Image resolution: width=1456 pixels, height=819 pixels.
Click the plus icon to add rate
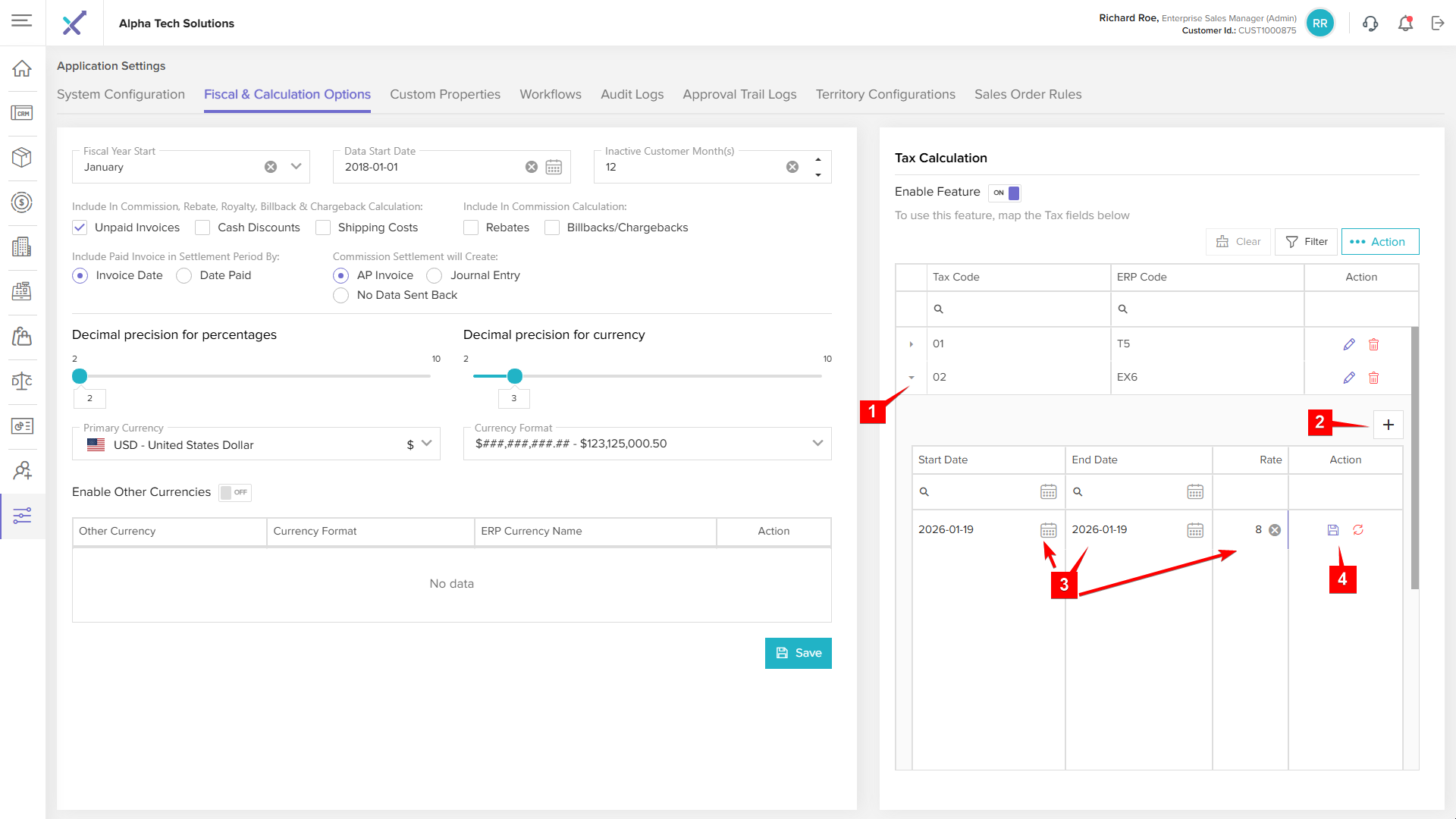point(1388,425)
